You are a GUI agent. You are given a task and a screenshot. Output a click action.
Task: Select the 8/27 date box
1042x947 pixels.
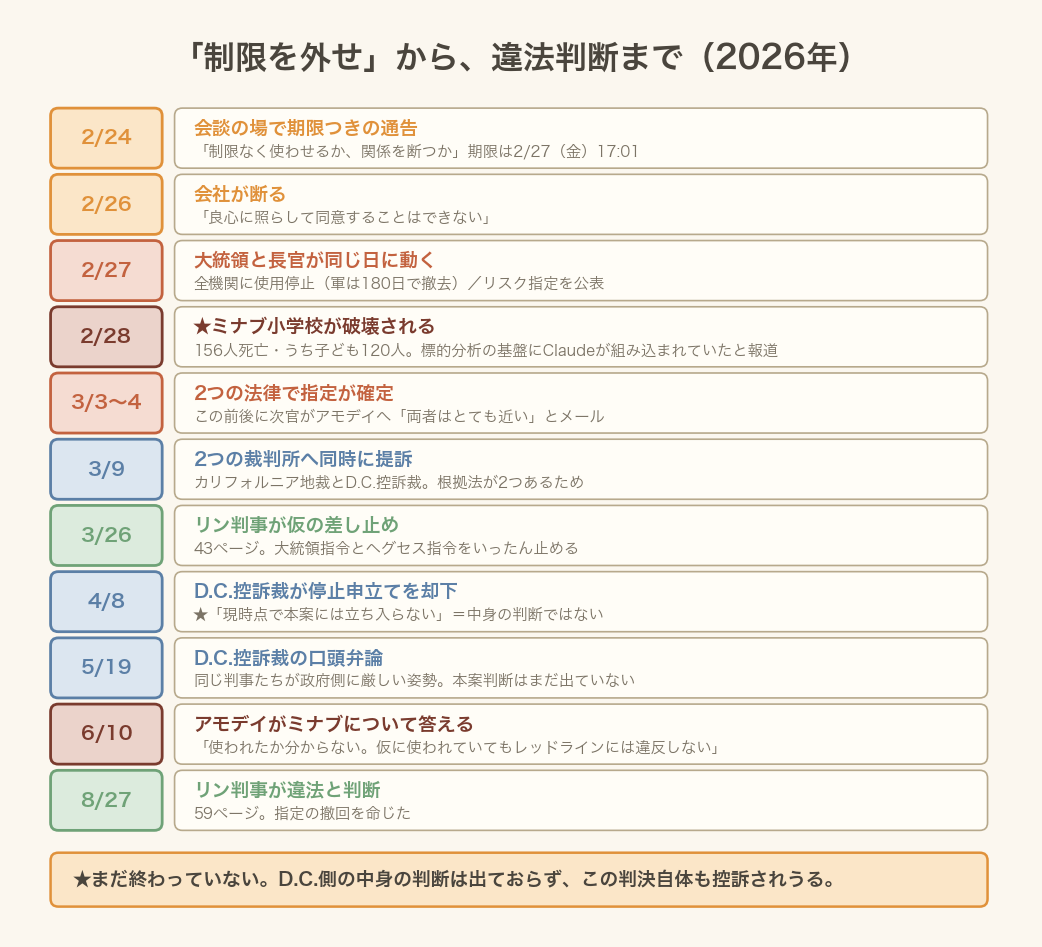tap(106, 800)
